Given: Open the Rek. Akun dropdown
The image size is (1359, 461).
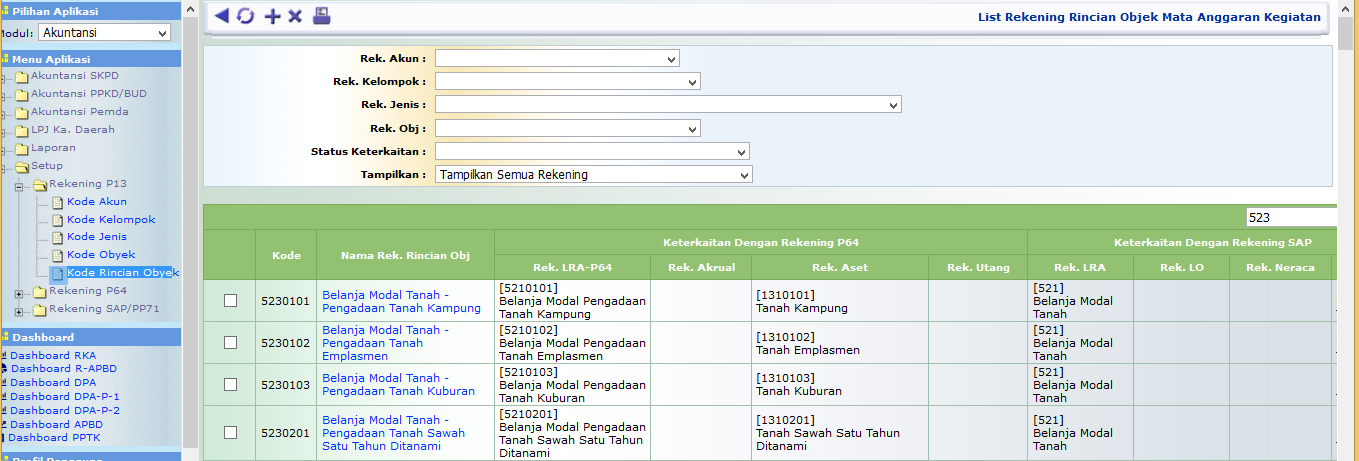Looking at the screenshot, I should pyautogui.click(x=557, y=59).
